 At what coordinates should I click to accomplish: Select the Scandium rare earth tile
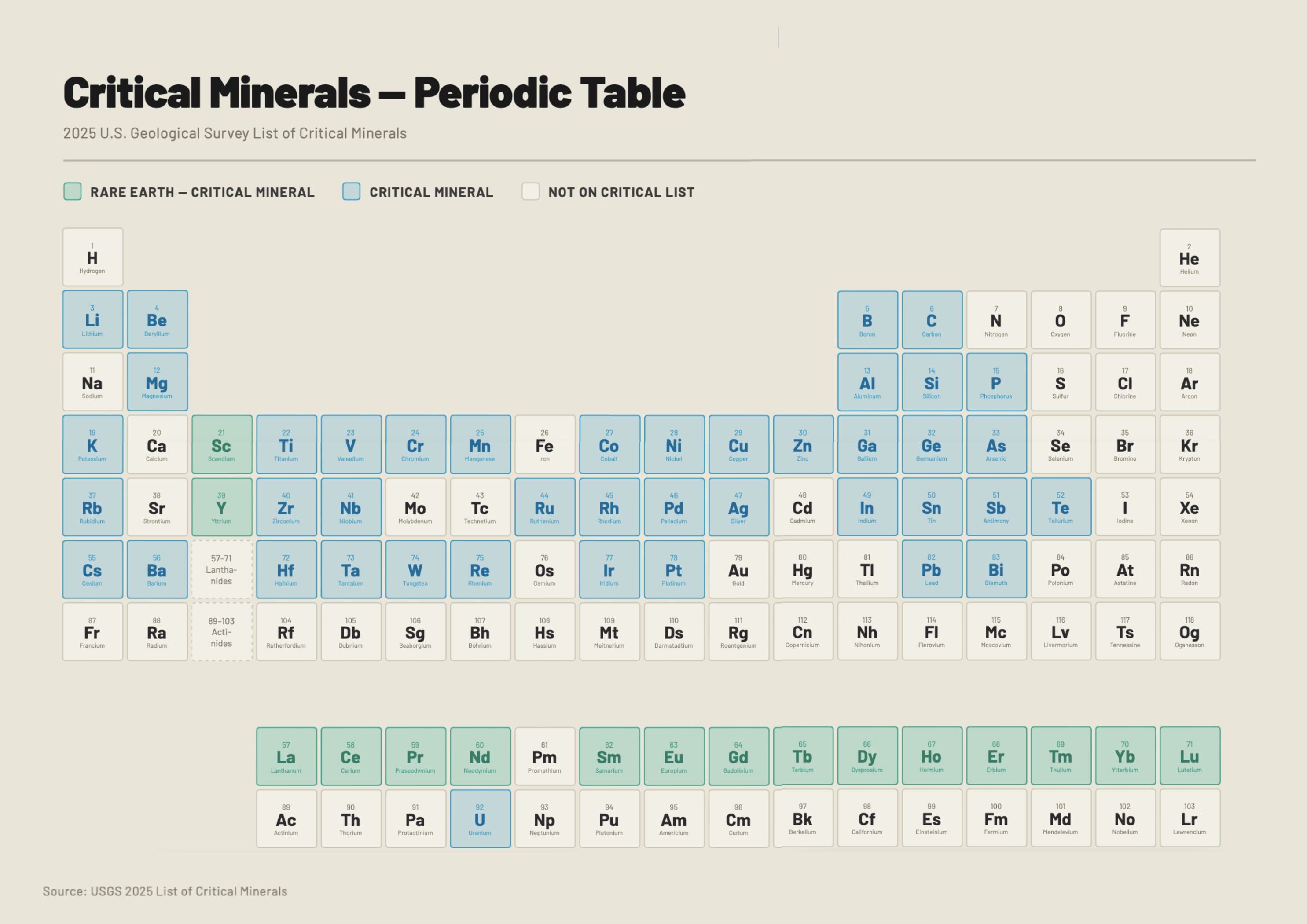point(222,445)
